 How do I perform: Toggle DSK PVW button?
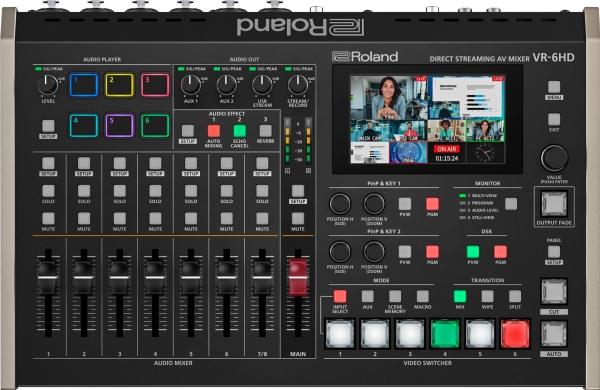pyautogui.click(x=473, y=252)
